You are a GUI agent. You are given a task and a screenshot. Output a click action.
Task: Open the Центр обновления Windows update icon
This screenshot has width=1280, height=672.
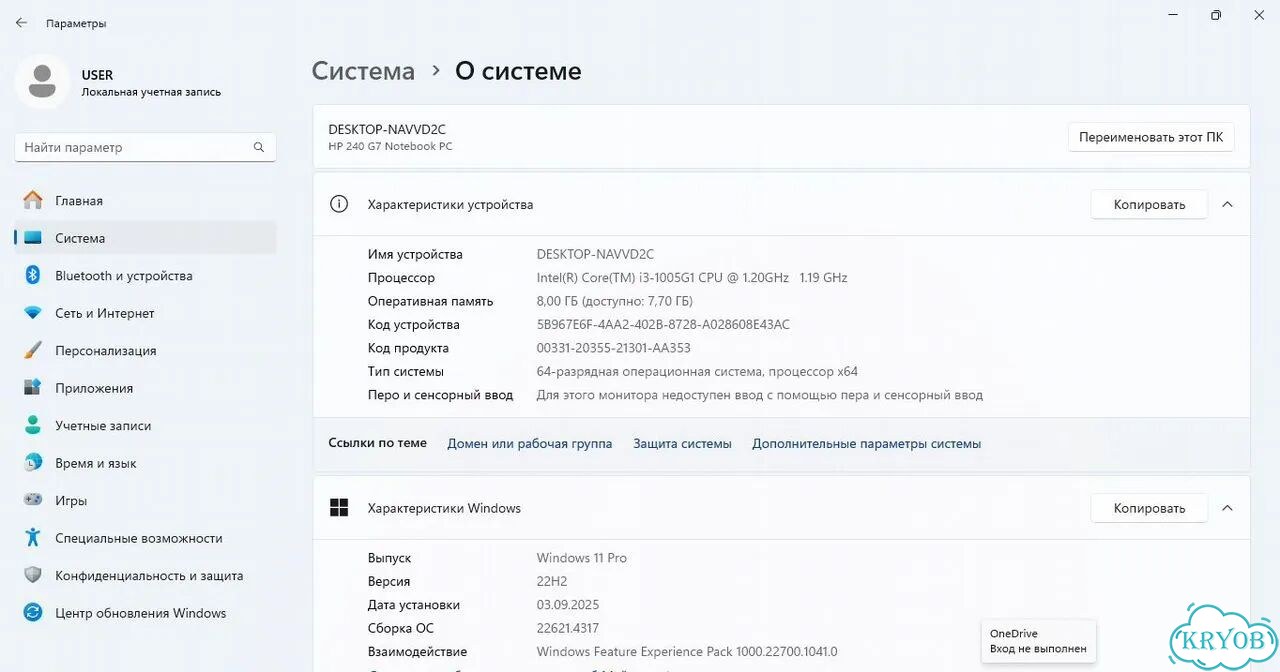pos(33,613)
